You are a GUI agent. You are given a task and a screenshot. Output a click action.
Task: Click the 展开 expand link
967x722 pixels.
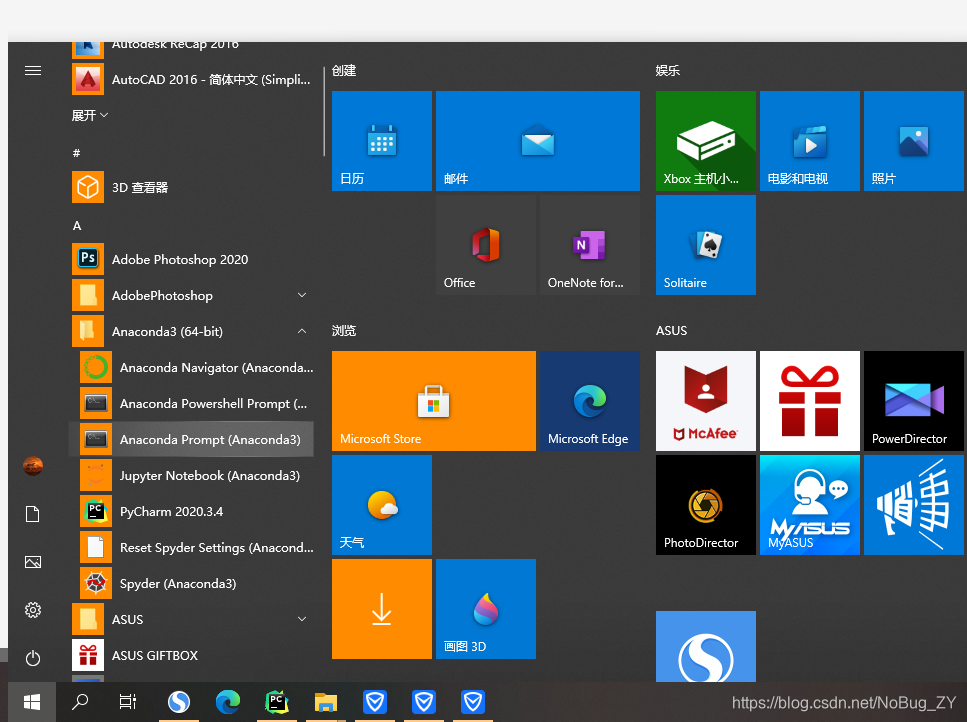click(90, 115)
